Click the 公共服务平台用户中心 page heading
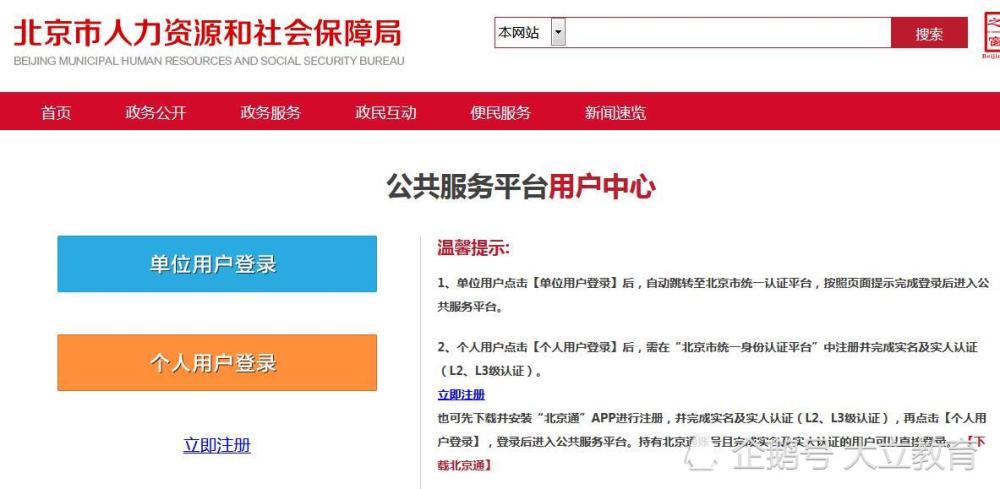Screen dimensions: 1000x489 point(521,186)
